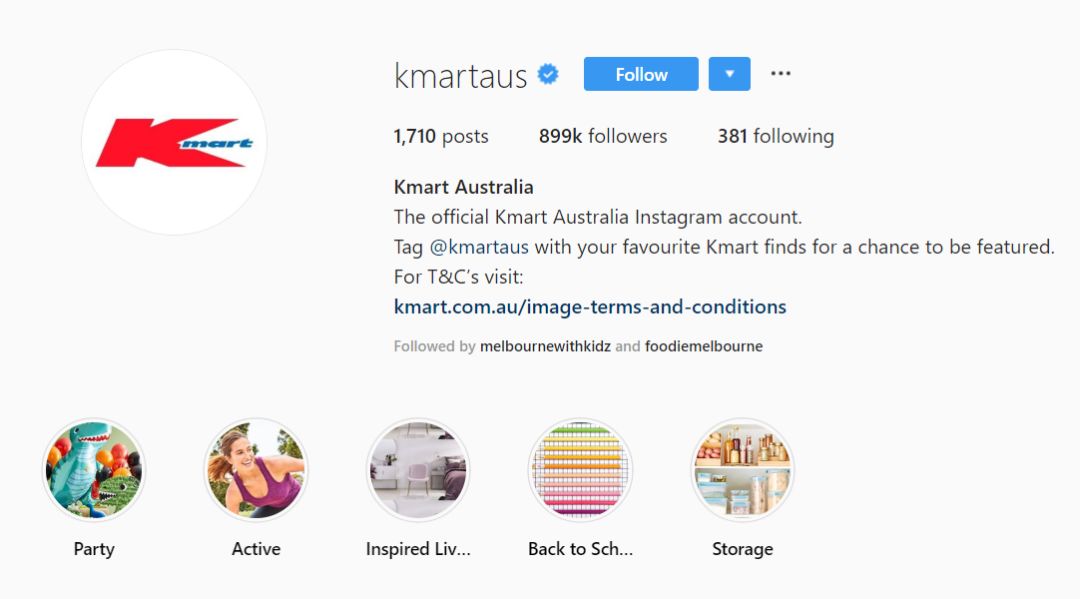This screenshot has width=1080, height=599.
Task: Open the Active story highlight
Action: [x=256, y=470]
